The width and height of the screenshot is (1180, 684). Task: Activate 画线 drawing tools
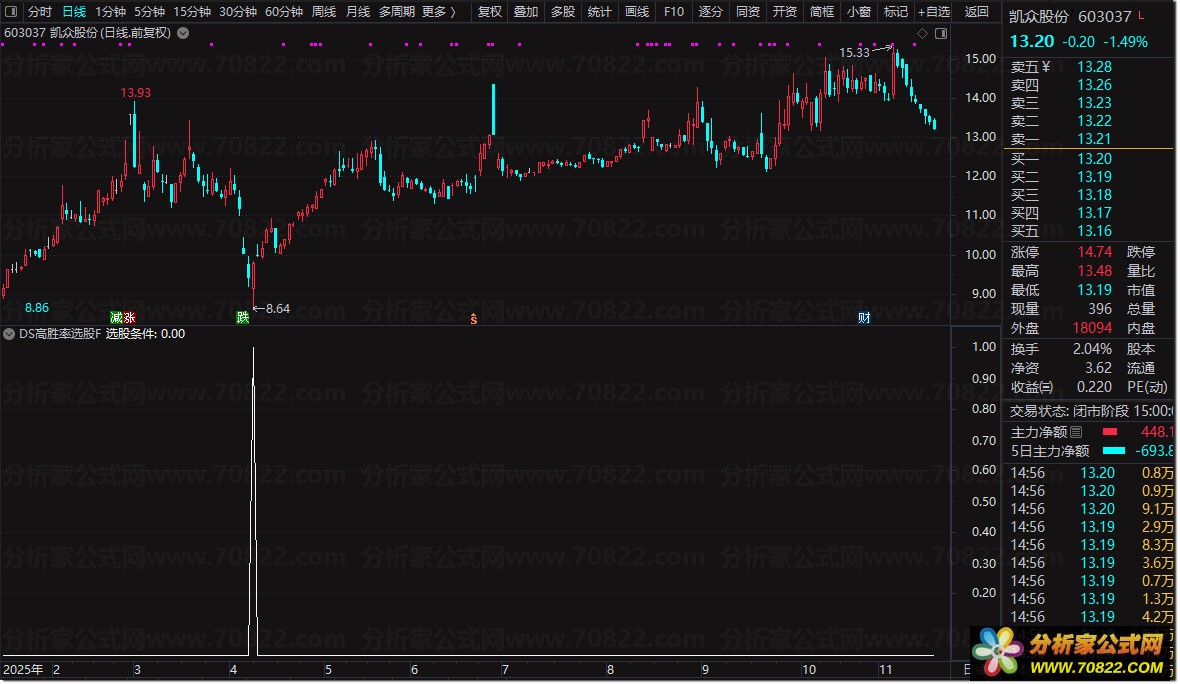click(x=637, y=11)
